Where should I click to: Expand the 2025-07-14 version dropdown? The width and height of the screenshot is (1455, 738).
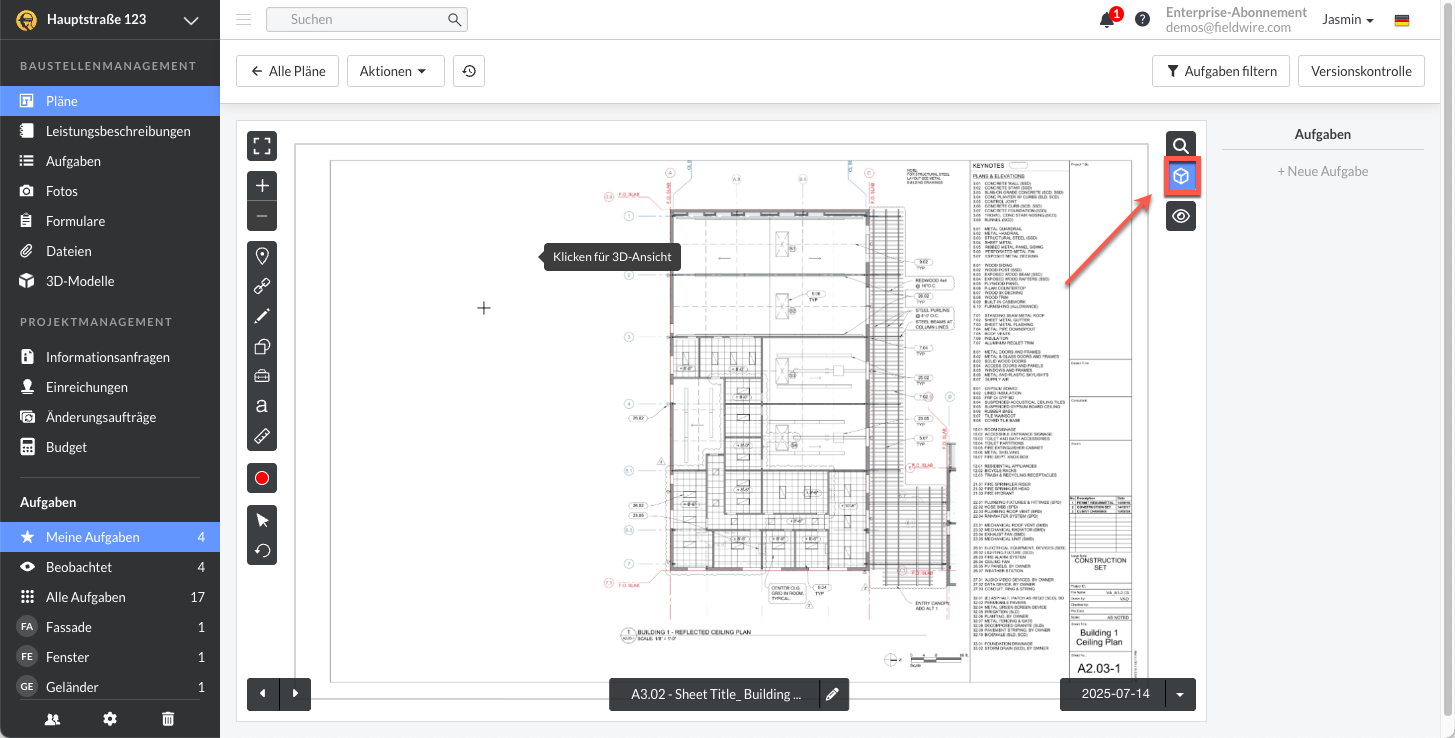tap(1181, 694)
